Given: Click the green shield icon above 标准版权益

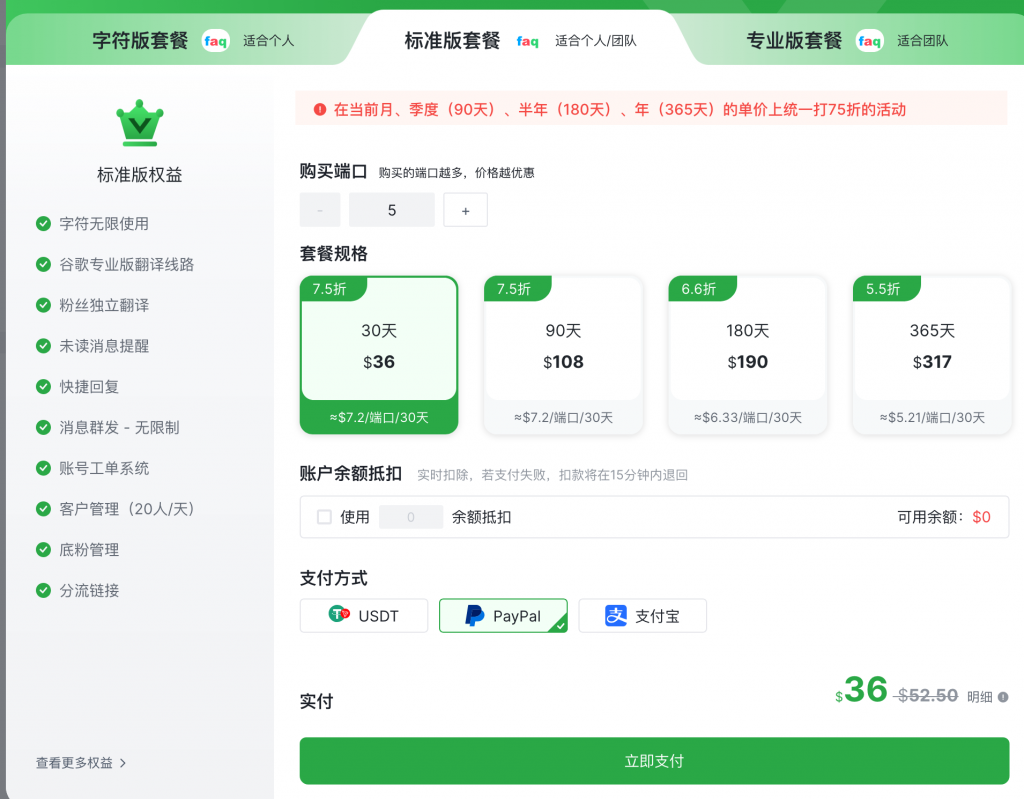Looking at the screenshot, I should click(x=139, y=122).
